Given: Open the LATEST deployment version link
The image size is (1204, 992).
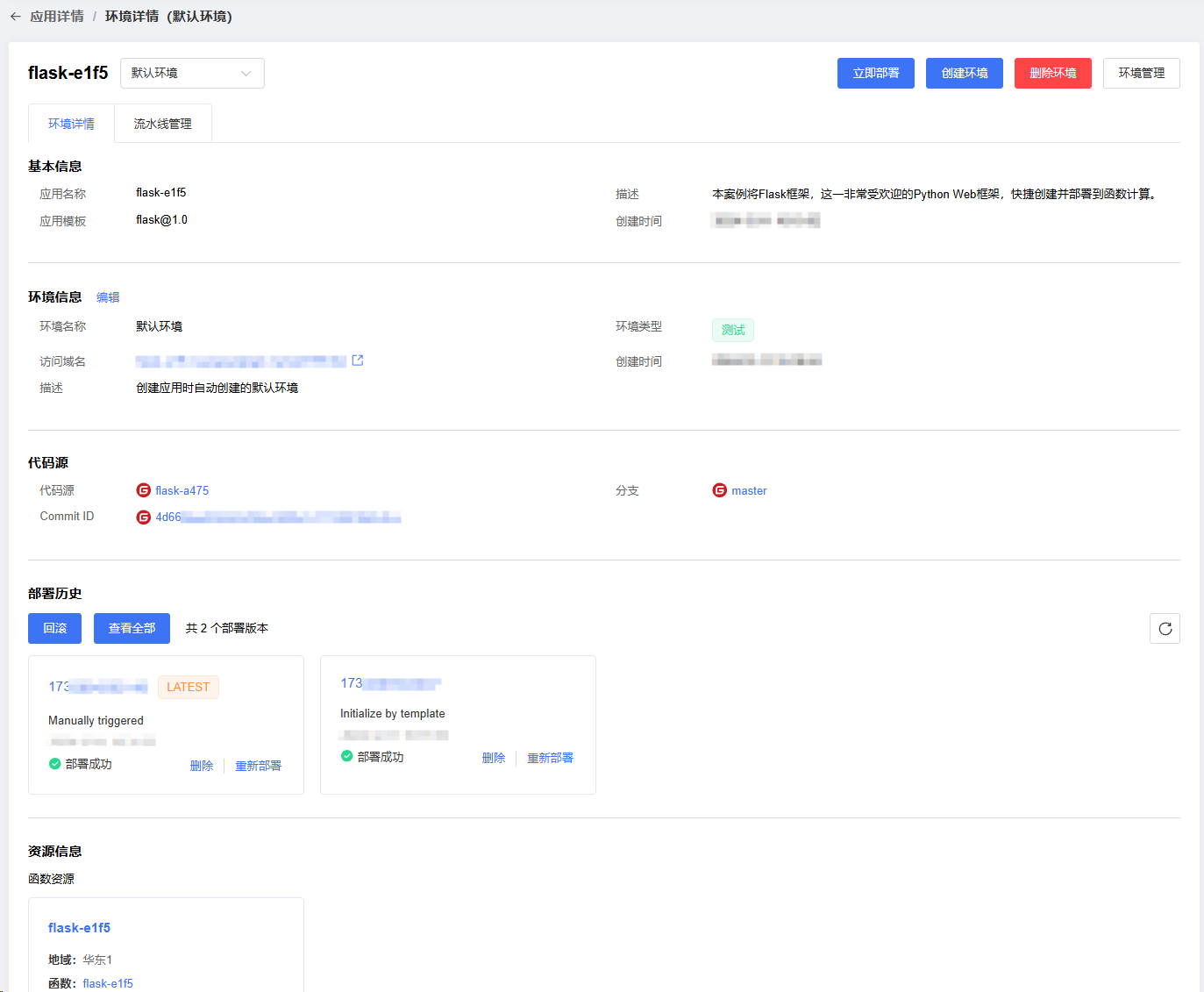Looking at the screenshot, I should point(98,687).
